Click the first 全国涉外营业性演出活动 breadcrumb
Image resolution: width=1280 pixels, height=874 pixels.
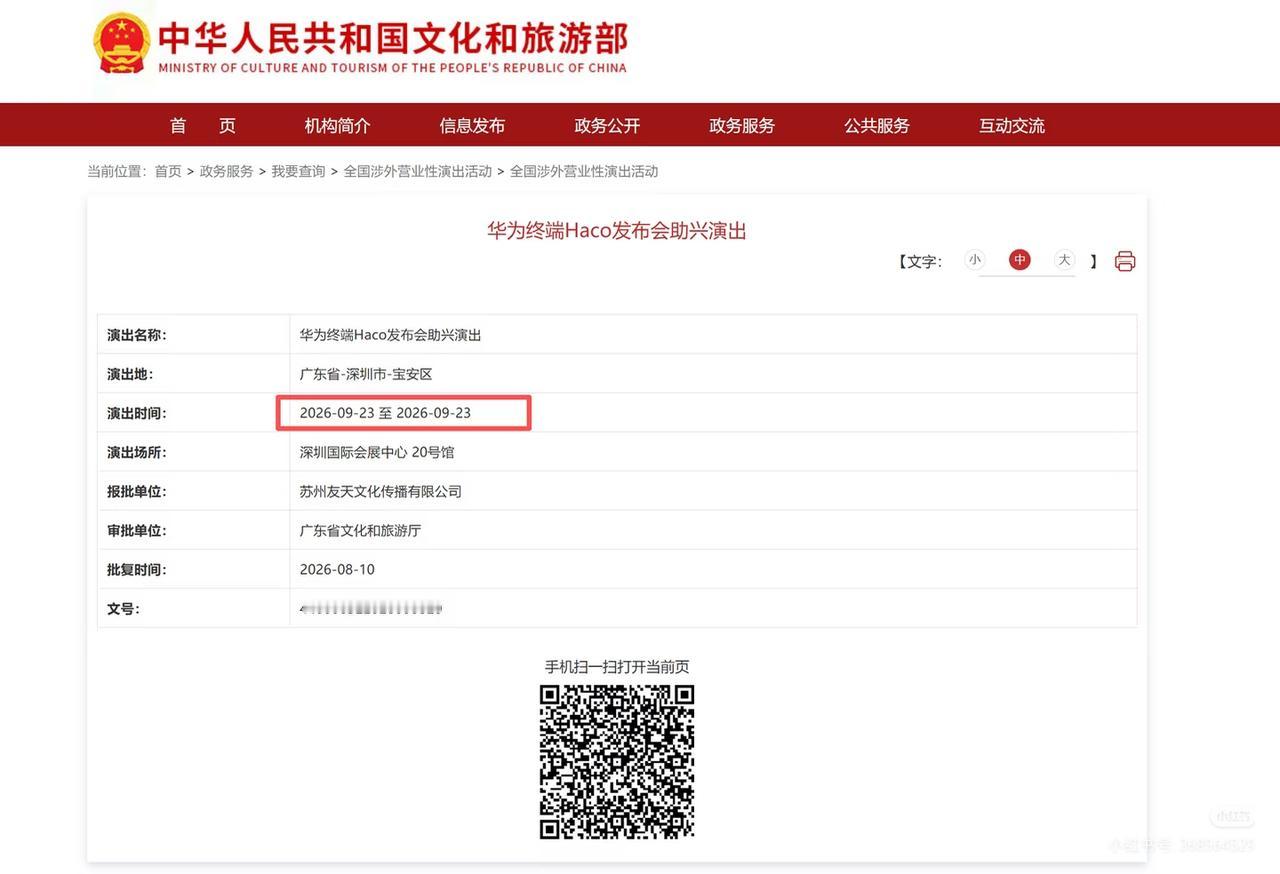[x=418, y=171]
